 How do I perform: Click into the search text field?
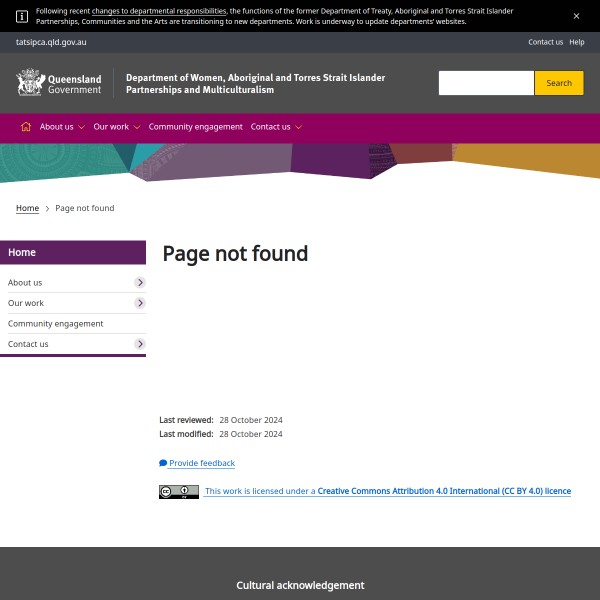pyautogui.click(x=486, y=83)
